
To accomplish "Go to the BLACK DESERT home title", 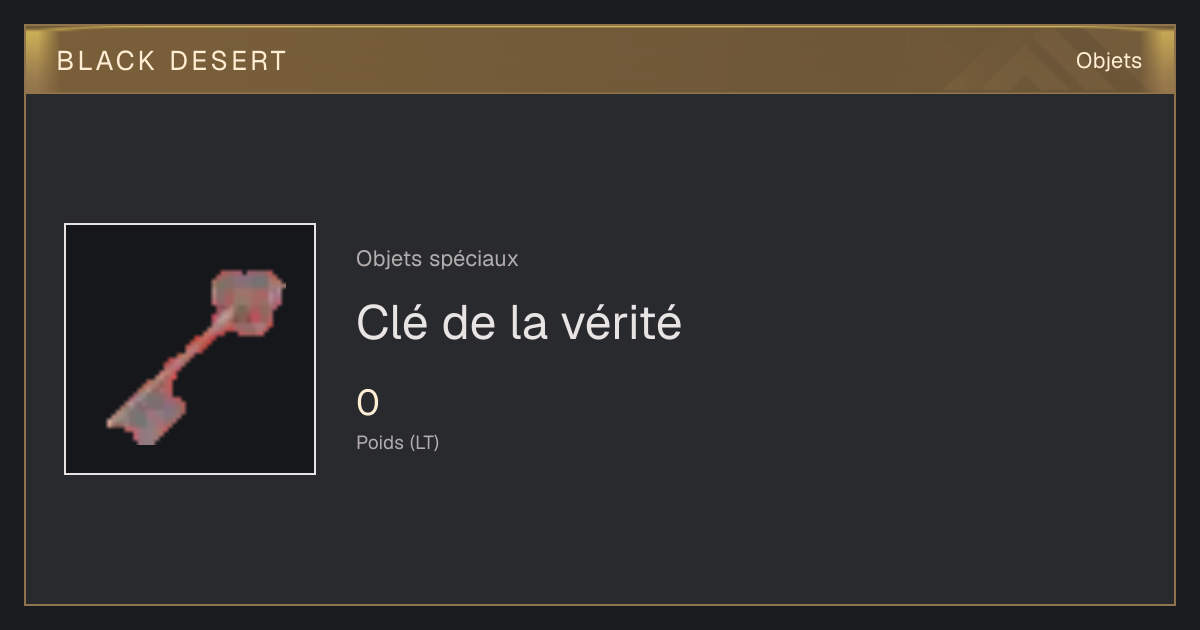I will point(172,61).
